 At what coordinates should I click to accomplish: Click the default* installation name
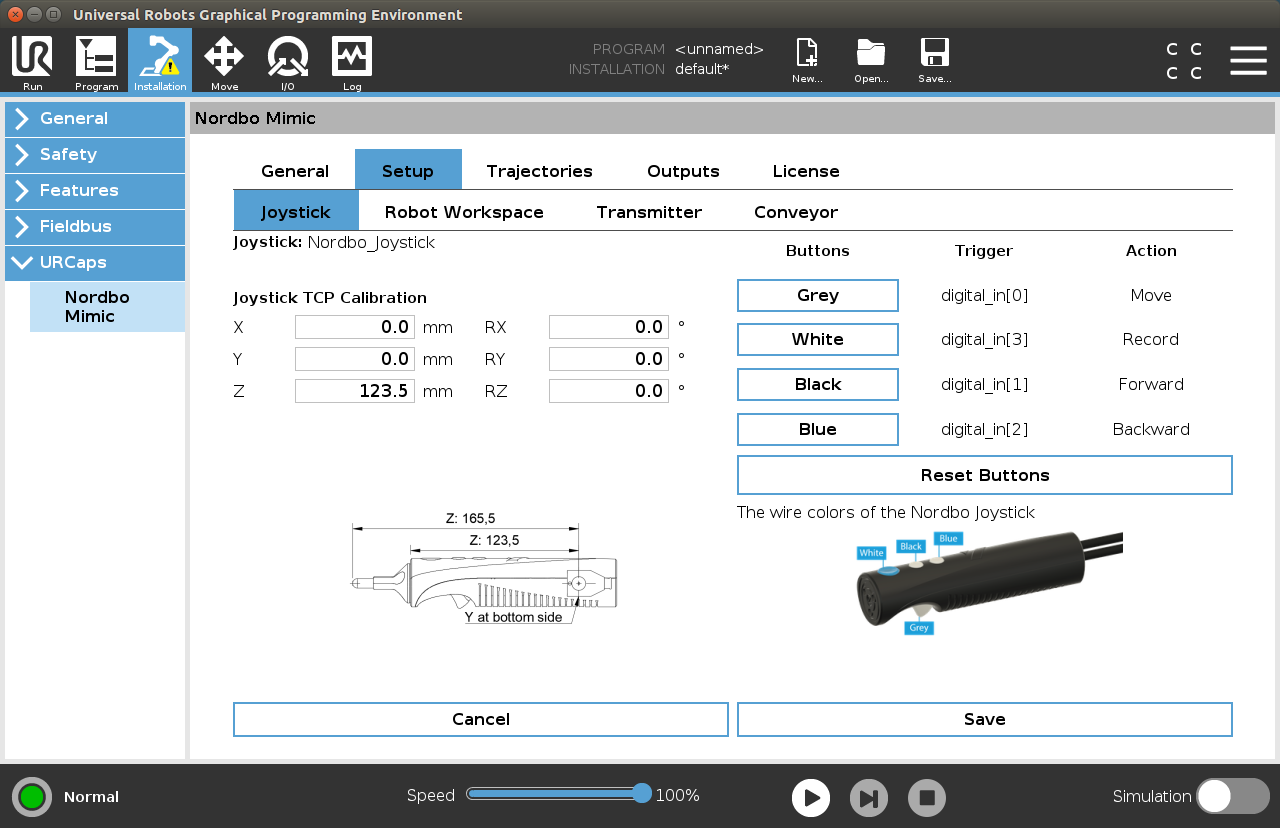[x=702, y=69]
